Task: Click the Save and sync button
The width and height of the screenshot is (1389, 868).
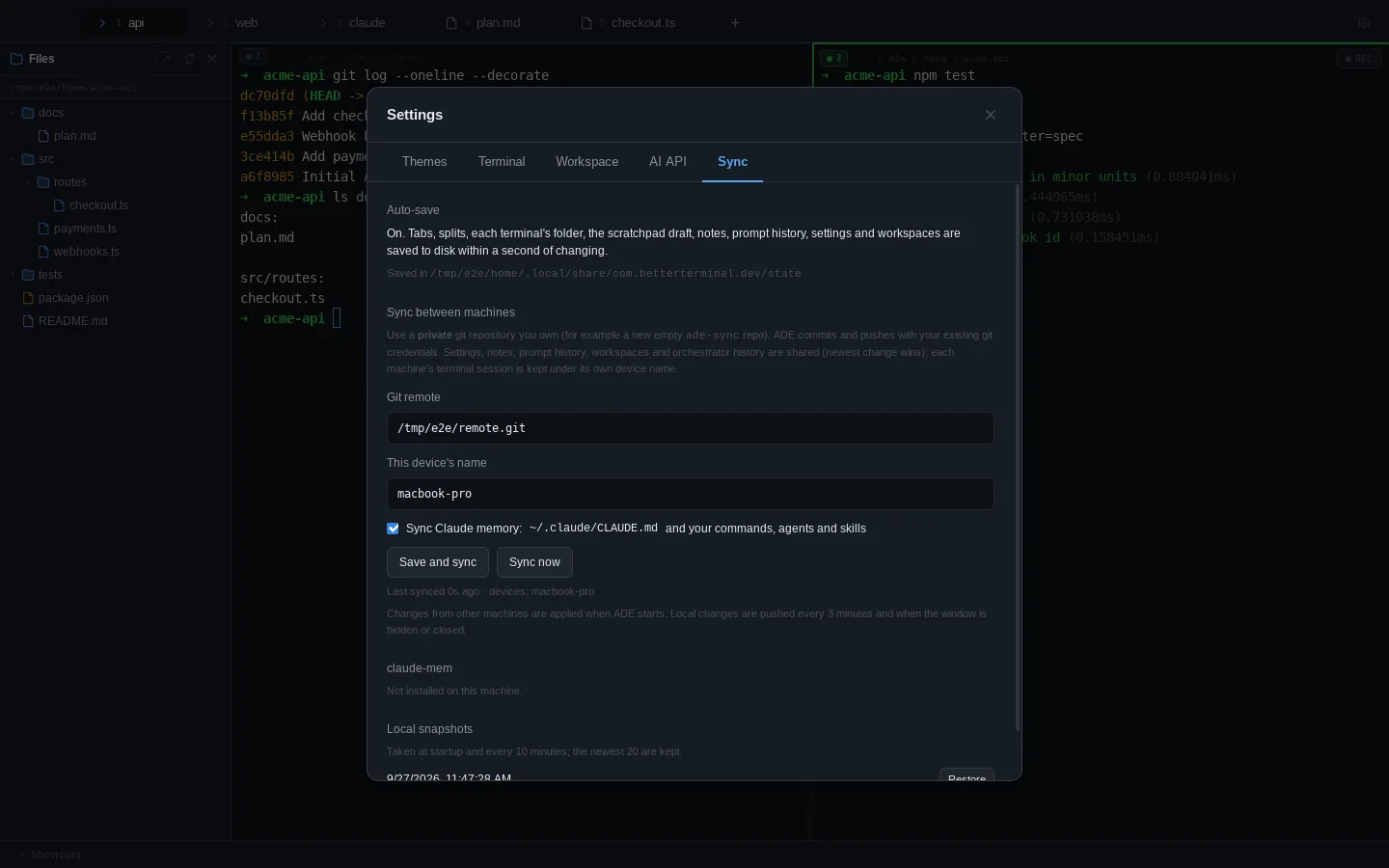Action: pos(438,562)
